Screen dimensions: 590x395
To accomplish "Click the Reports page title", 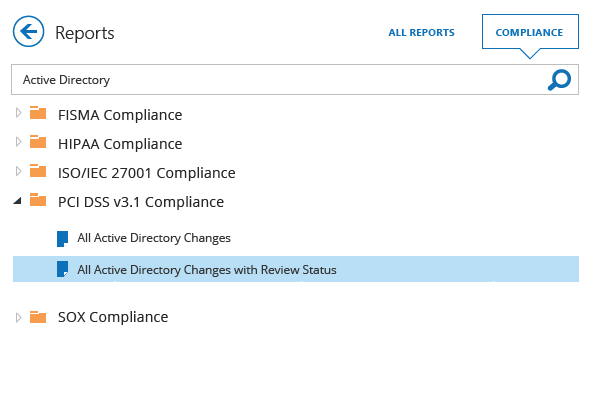I will pos(85,33).
